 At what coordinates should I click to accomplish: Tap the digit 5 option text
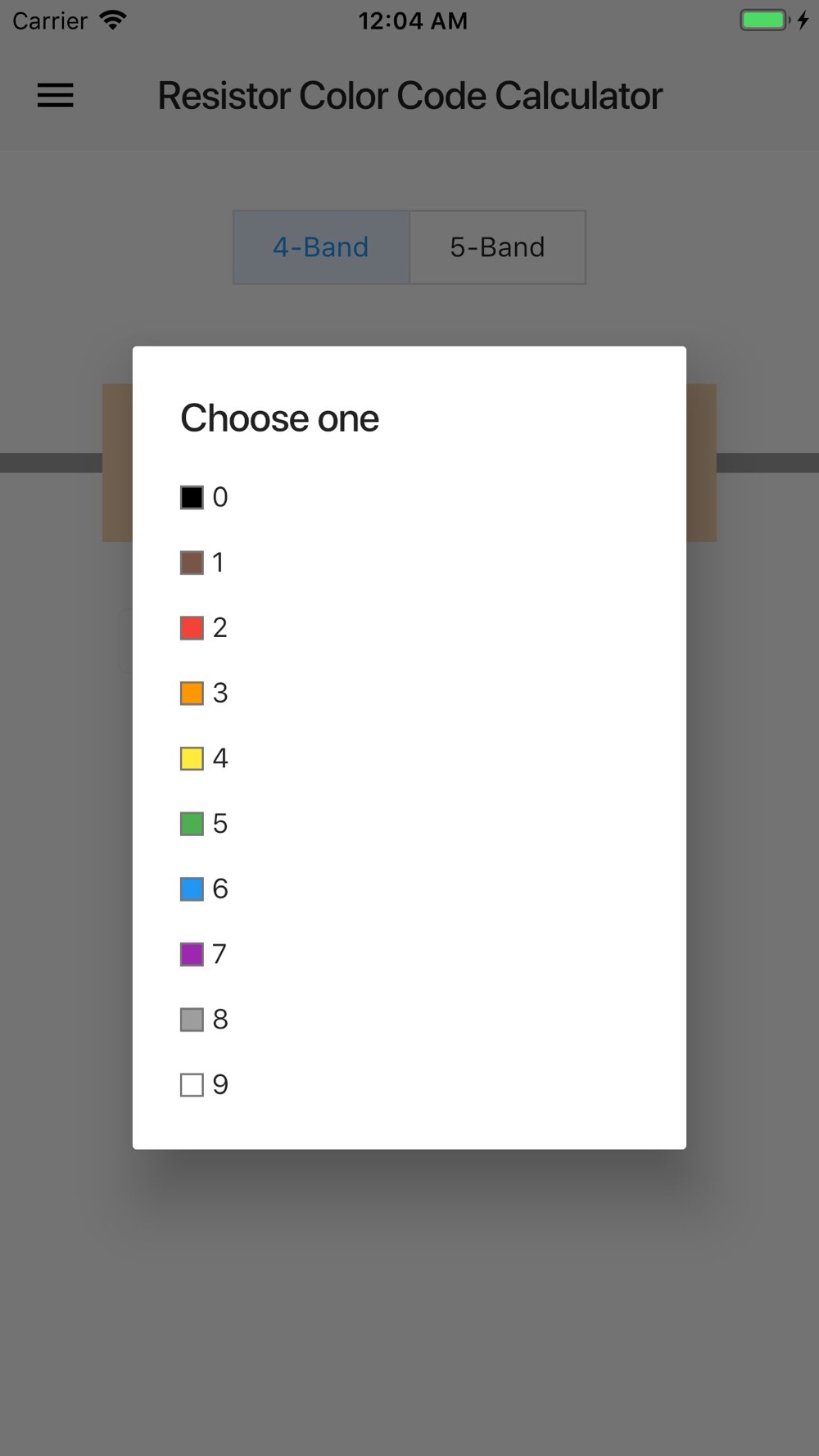[x=220, y=824]
